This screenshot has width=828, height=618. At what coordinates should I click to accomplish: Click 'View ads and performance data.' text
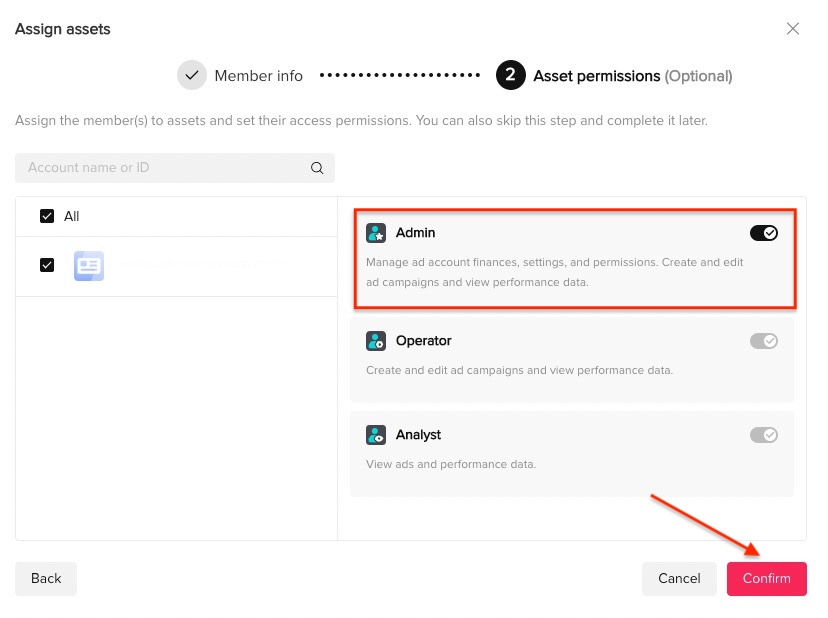(451, 464)
